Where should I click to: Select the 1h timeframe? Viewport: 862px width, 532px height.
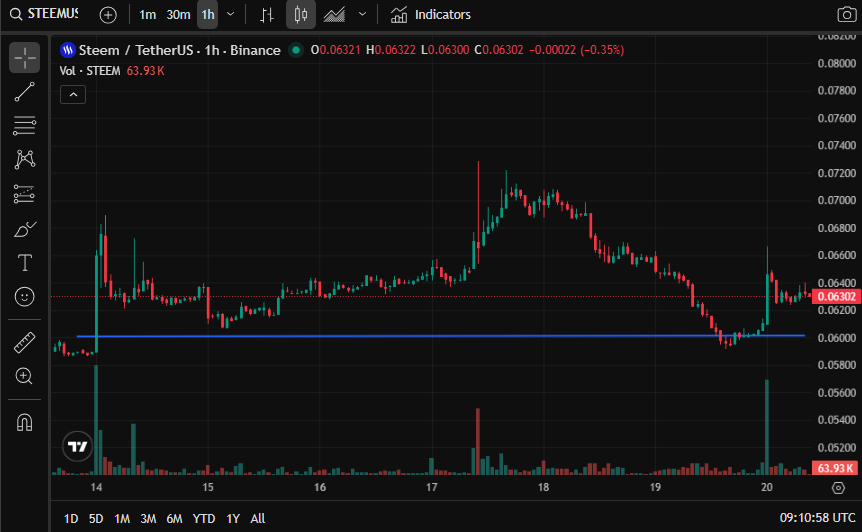point(208,15)
